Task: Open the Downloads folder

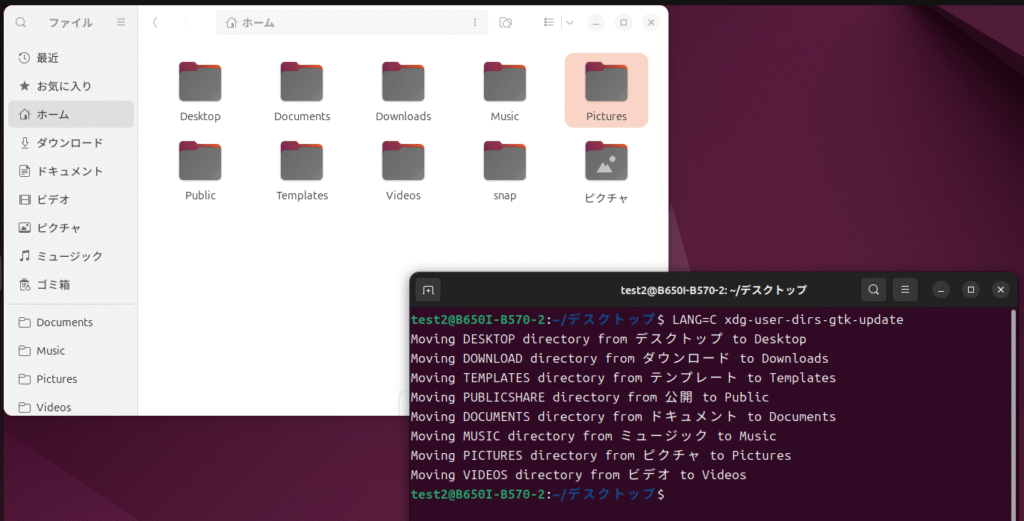Action: (403, 91)
